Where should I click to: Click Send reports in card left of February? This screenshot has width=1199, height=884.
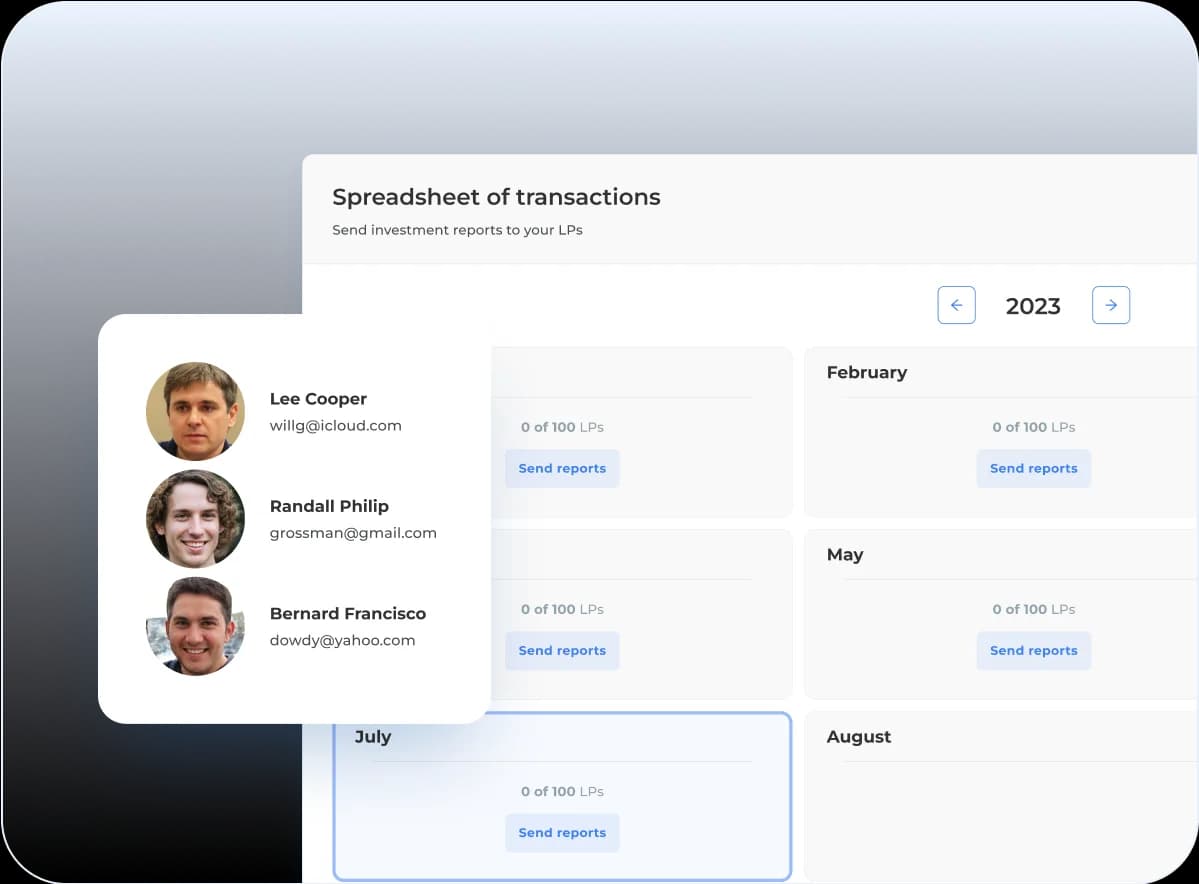[562, 468]
